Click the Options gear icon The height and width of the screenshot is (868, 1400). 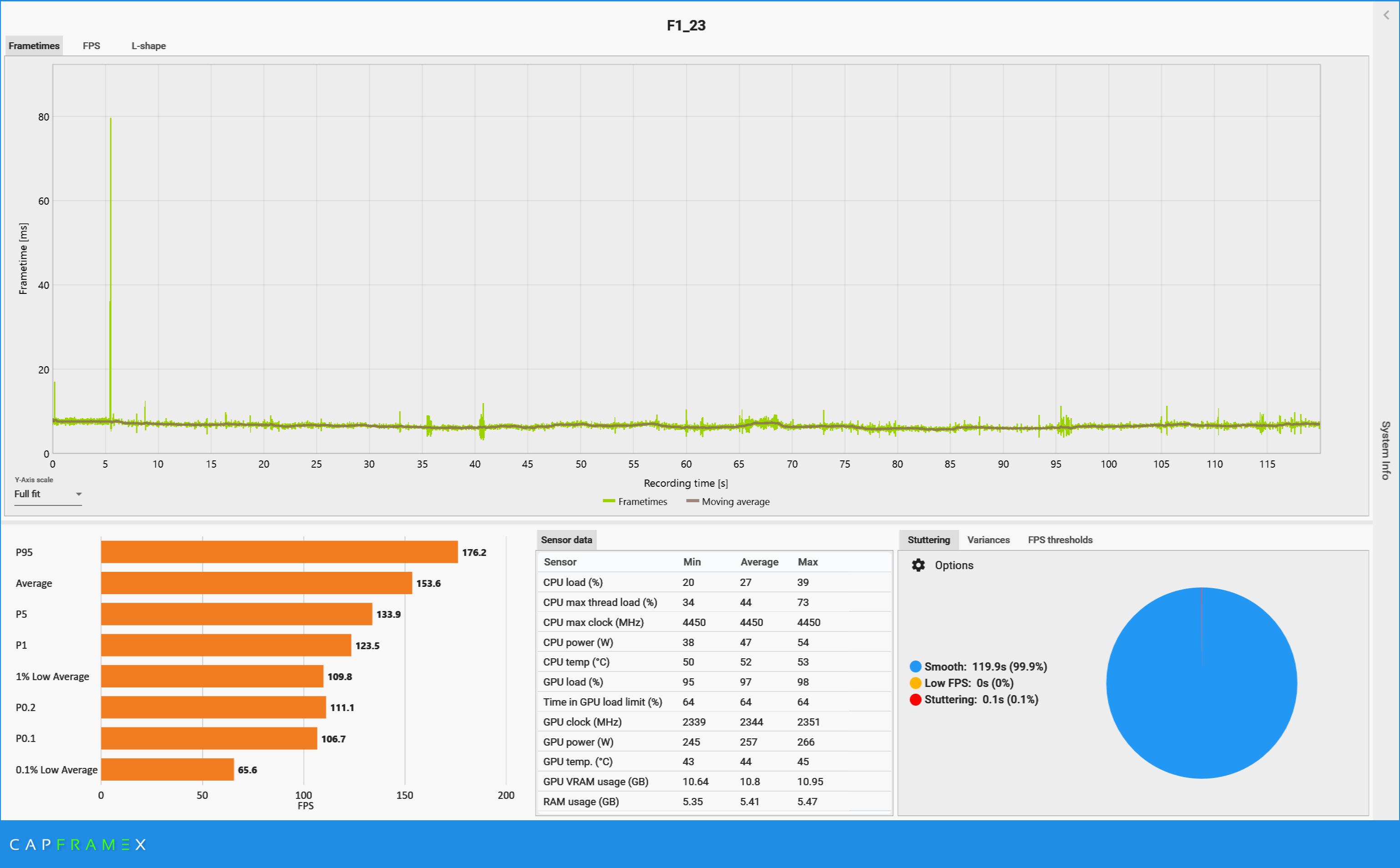pyautogui.click(x=918, y=565)
